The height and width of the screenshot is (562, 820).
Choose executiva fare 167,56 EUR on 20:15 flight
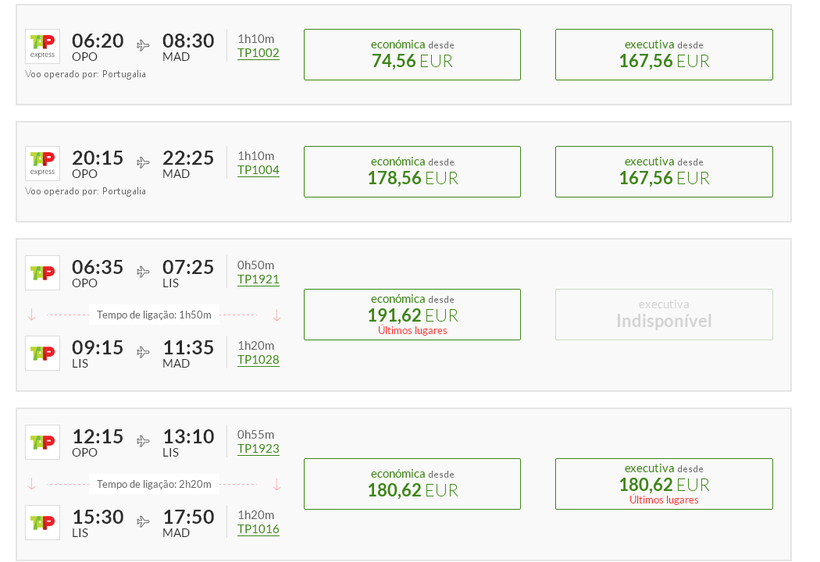664,171
